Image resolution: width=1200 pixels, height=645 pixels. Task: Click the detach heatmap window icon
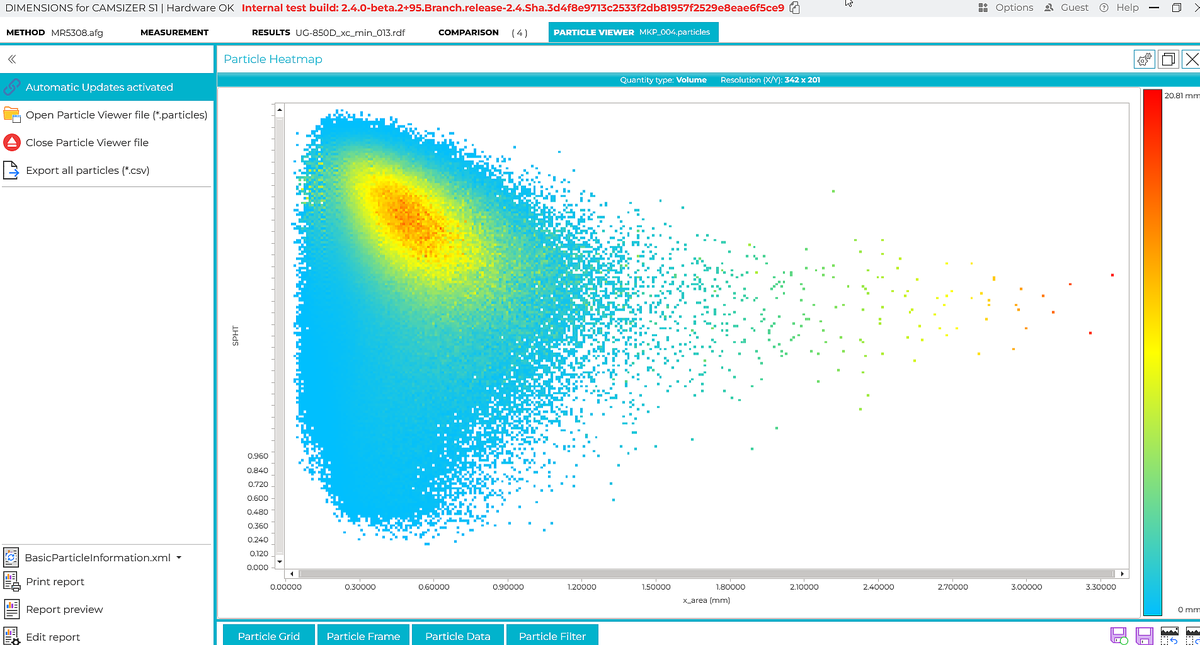click(x=1167, y=60)
